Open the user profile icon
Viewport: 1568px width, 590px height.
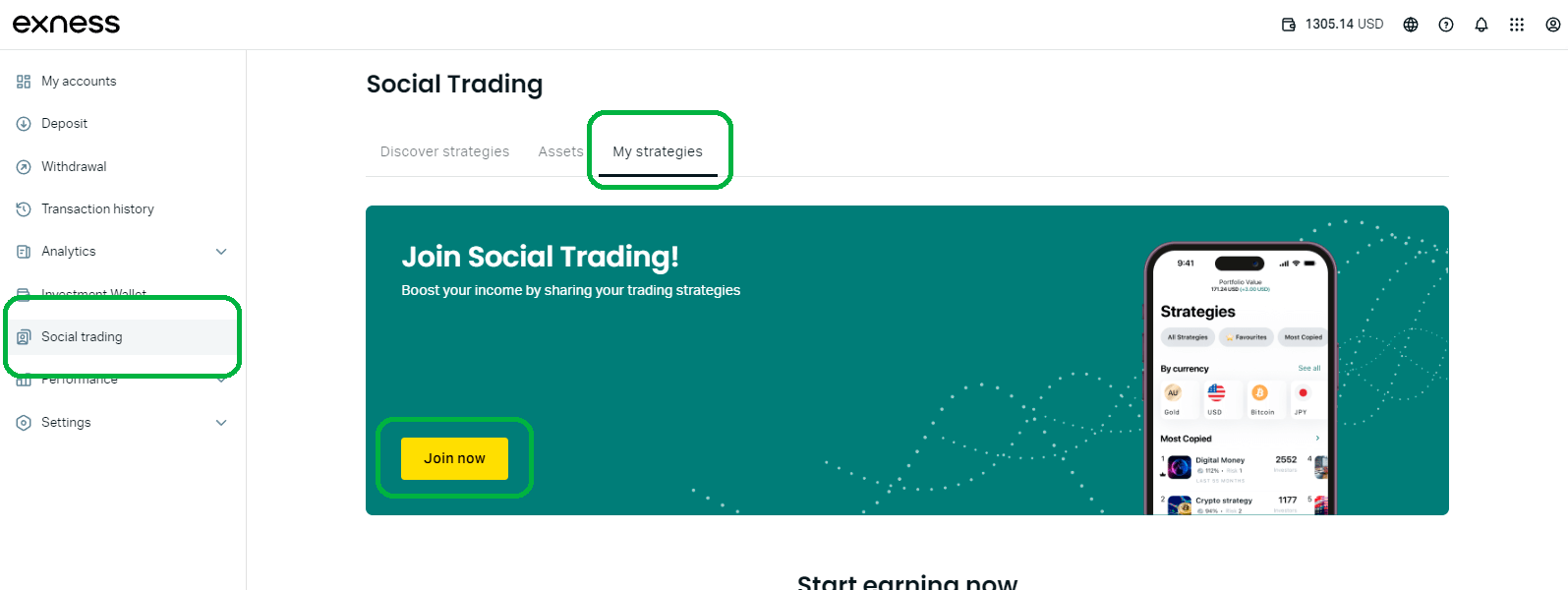(x=1552, y=24)
